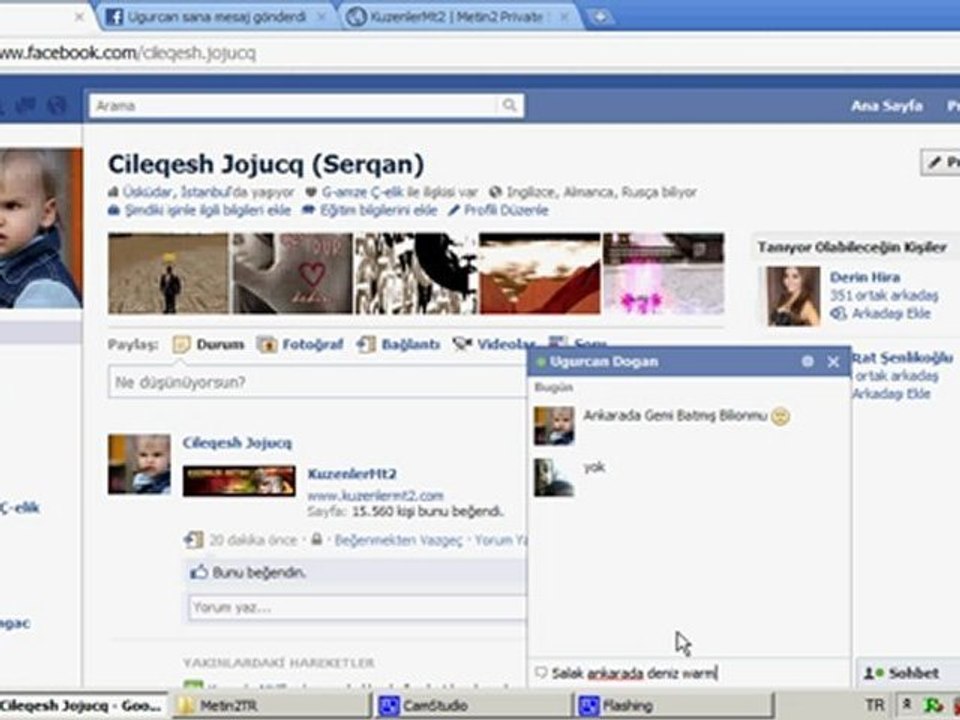
Task: Open first profile photo strip thumbnail with man
Action: tap(168, 273)
